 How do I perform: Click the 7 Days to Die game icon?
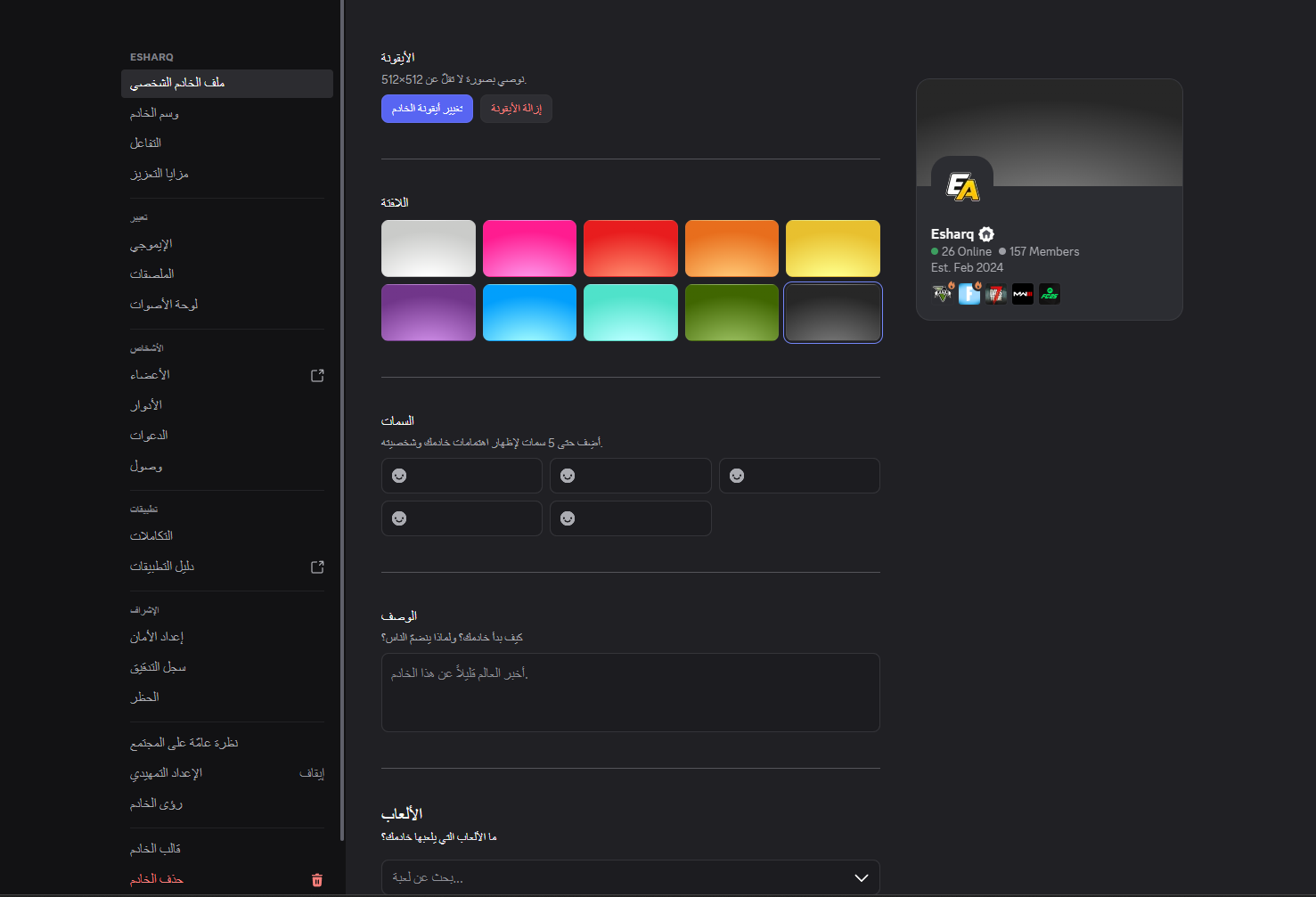[x=996, y=294]
